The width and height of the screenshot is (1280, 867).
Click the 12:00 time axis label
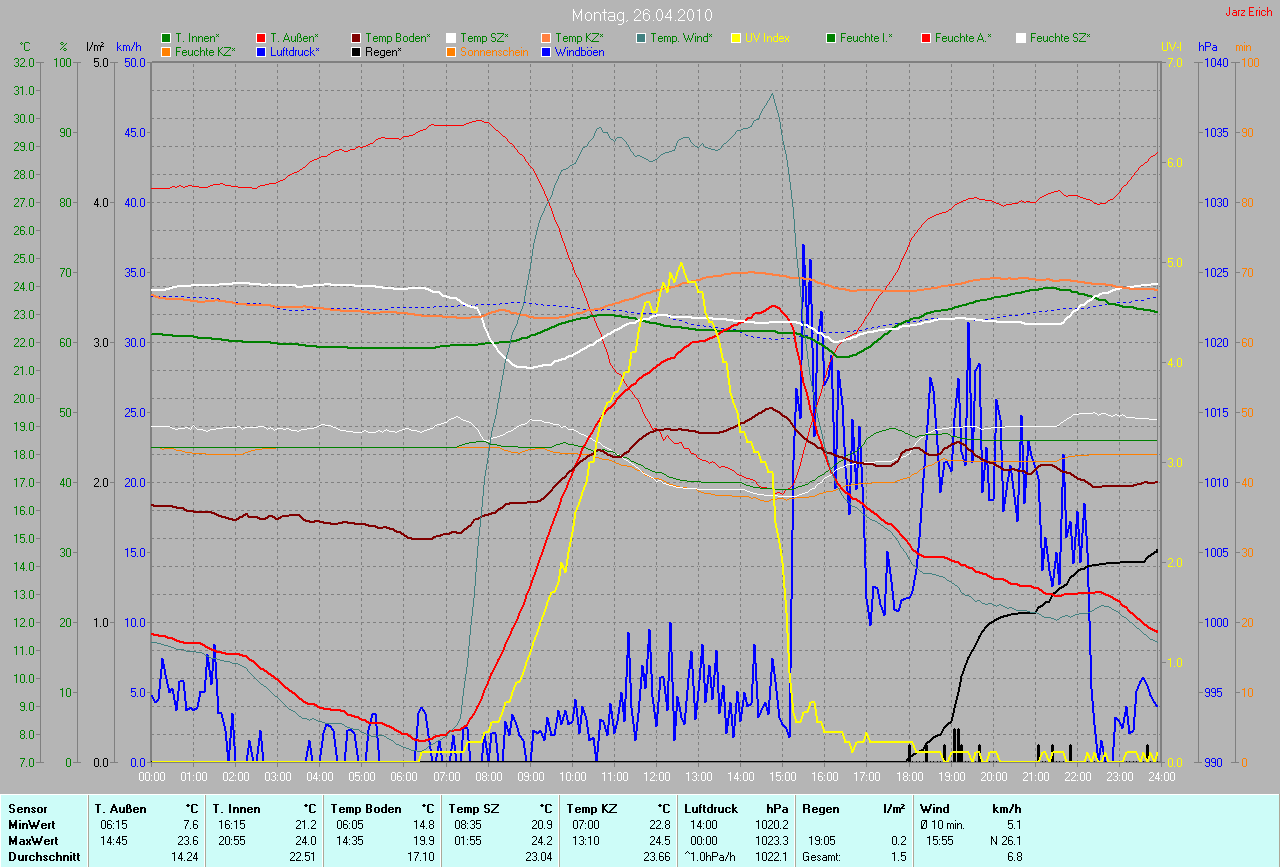point(656,776)
